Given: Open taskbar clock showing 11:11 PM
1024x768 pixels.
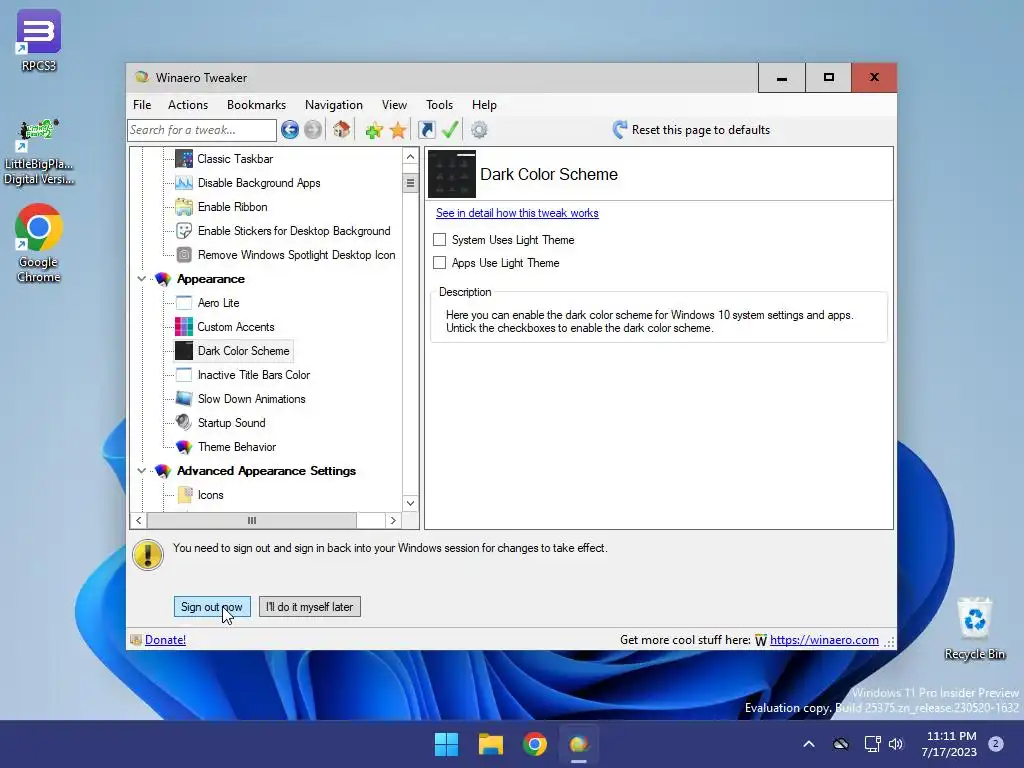Looking at the screenshot, I should [950, 744].
